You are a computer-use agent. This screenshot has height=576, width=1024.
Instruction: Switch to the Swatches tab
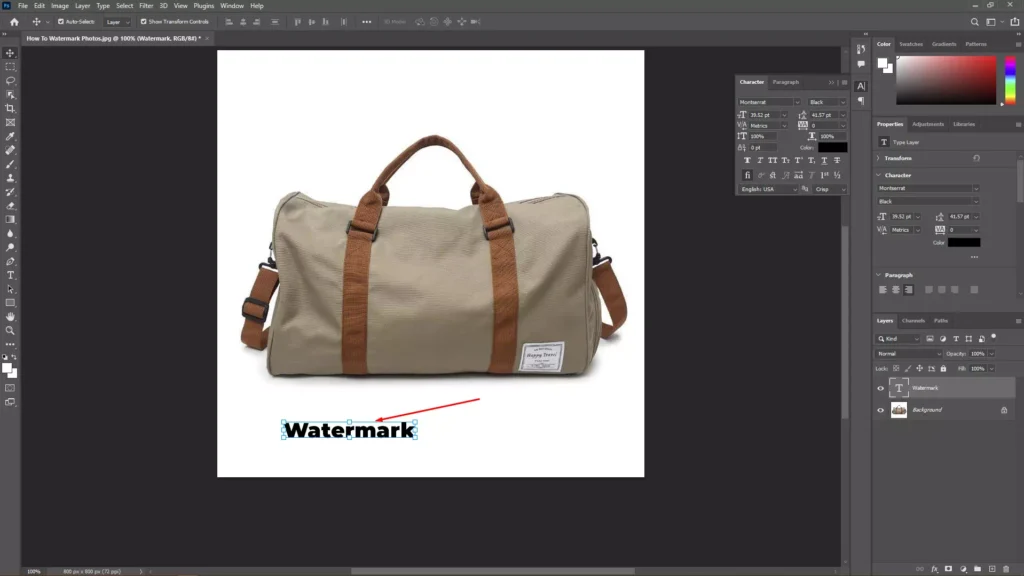911,44
